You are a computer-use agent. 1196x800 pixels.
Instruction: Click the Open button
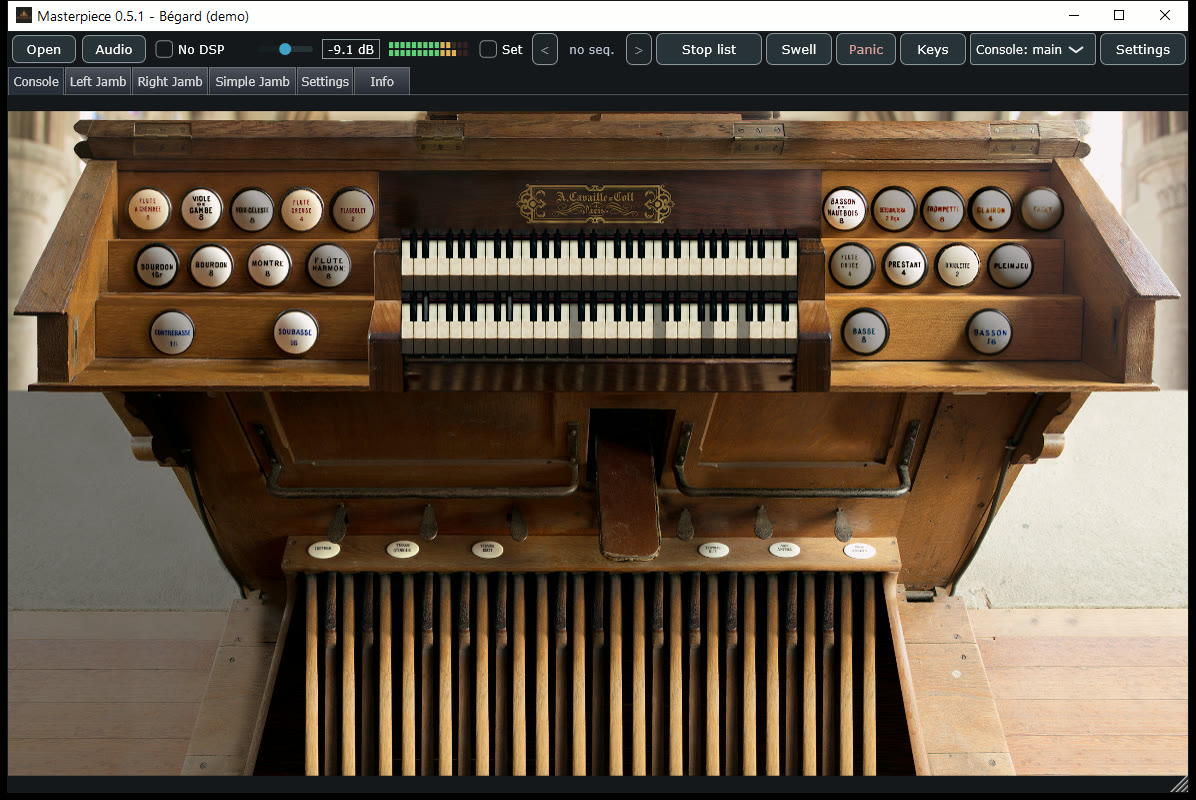[x=43, y=50]
